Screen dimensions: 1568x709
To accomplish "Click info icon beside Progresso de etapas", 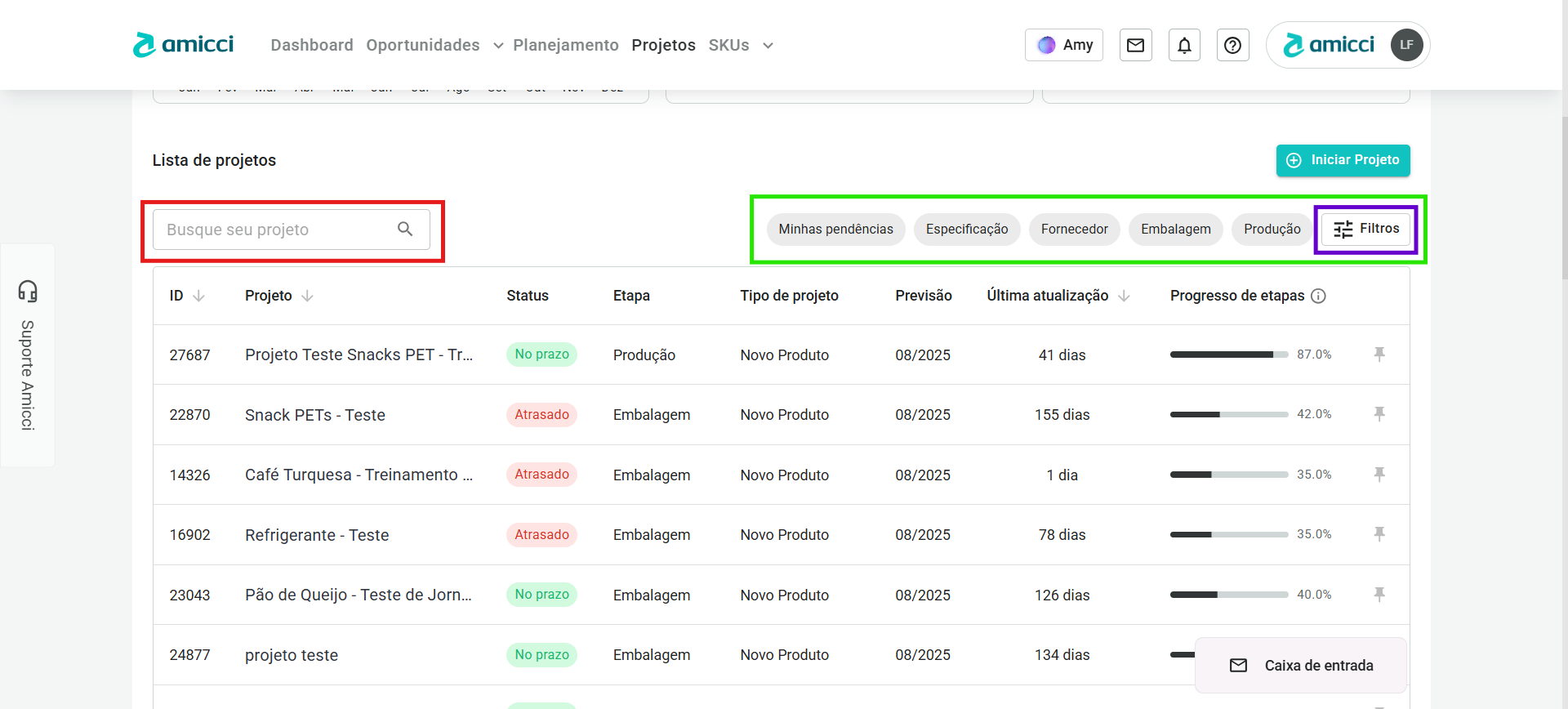I will click(x=1318, y=296).
